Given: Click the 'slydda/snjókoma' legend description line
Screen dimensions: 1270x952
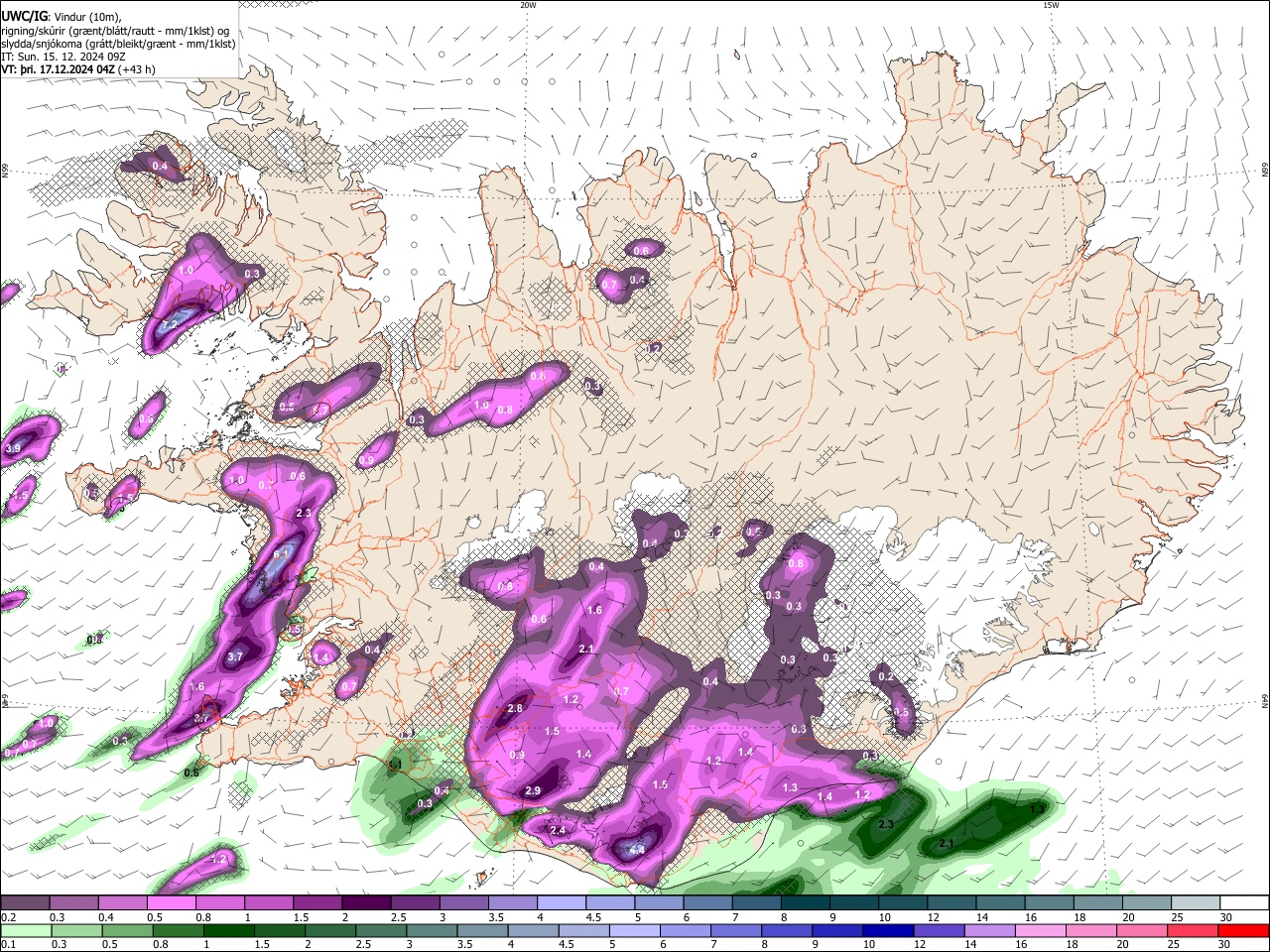Looking at the screenshot, I should [x=118, y=44].
